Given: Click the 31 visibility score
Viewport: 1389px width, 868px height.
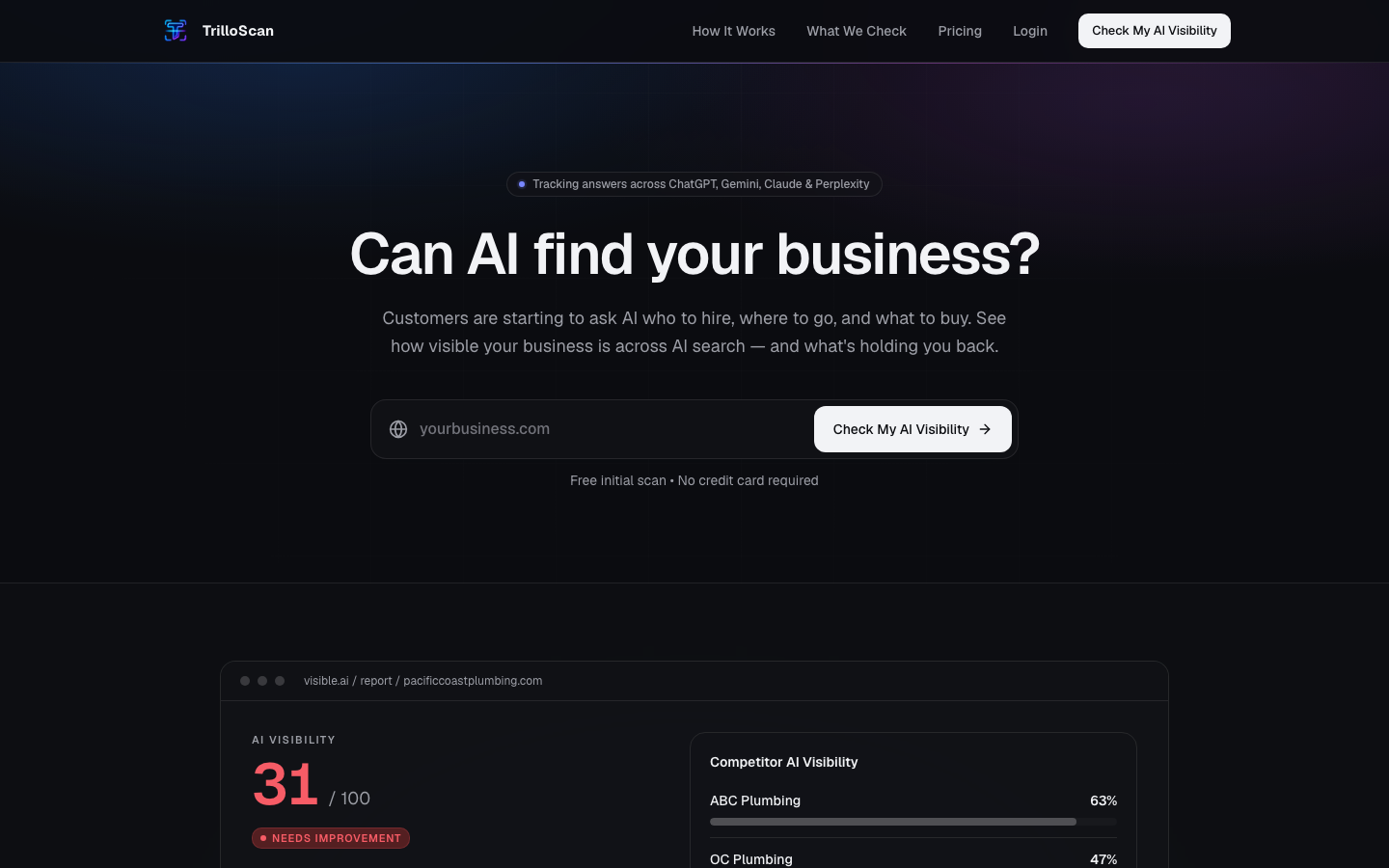Looking at the screenshot, I should point(286,784).
